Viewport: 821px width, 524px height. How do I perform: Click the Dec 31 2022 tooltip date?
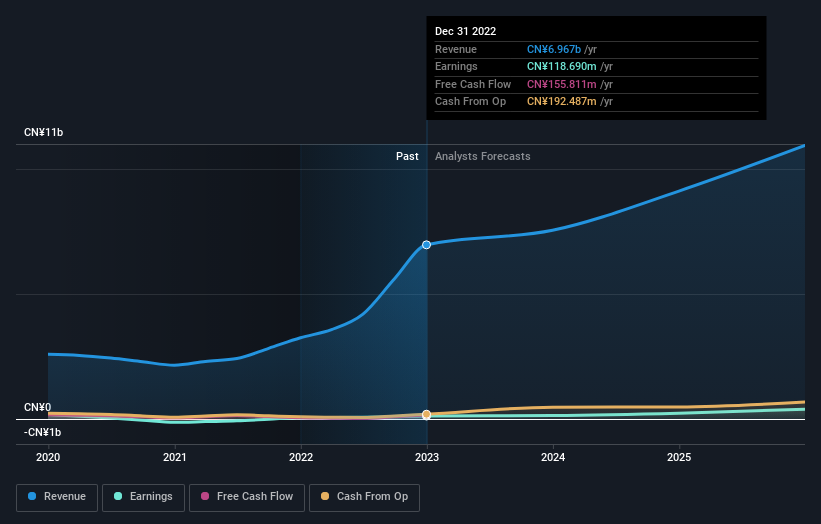(x=465, y=31)
